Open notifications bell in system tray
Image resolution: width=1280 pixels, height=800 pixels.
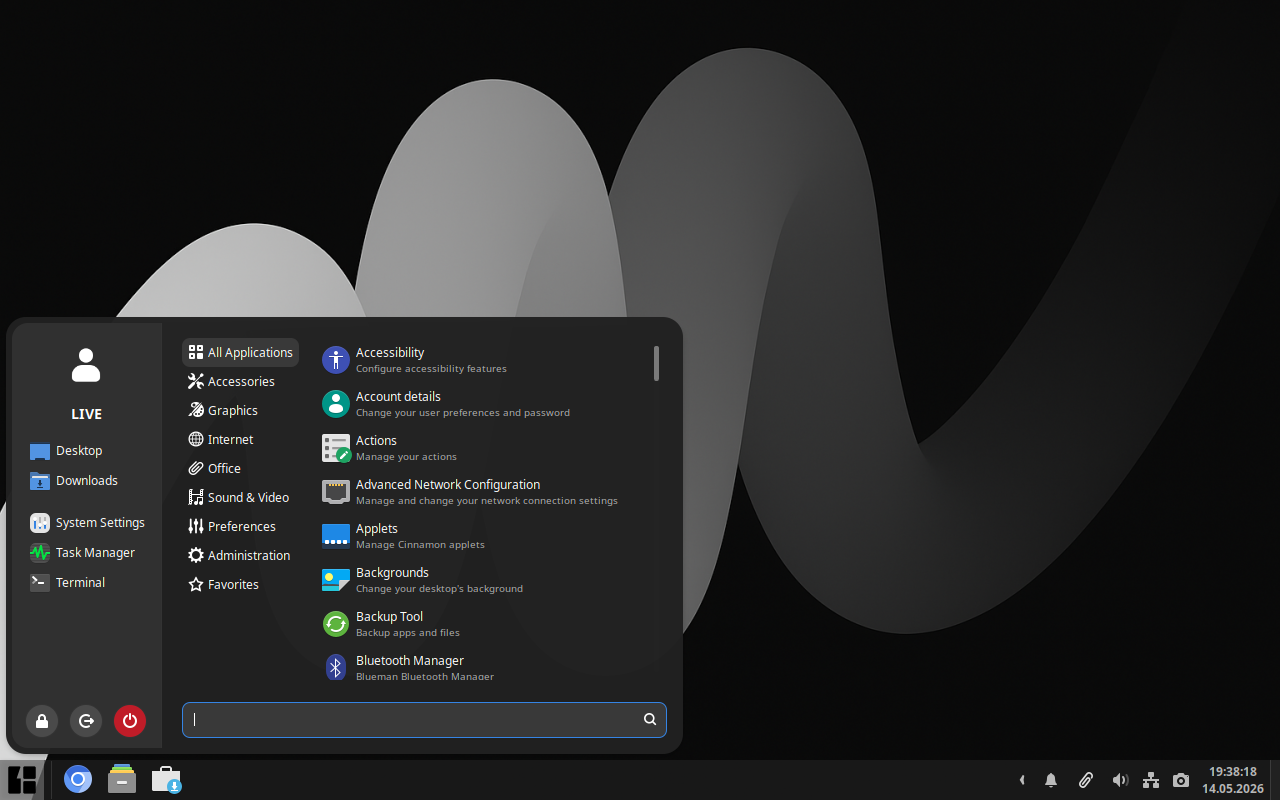point(1051,780)
